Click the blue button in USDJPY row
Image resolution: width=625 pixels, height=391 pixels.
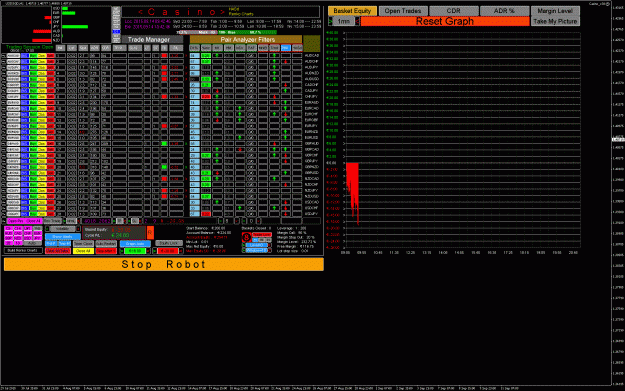click(25, 214)
